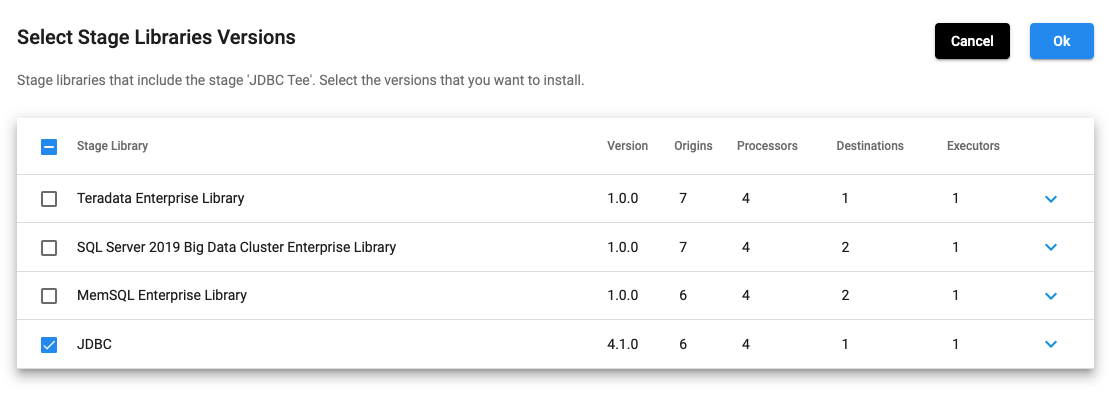Select the Teradata Enterprise Library name
This screenshot has width=1109, height=394.
click(x=161, y=198)
